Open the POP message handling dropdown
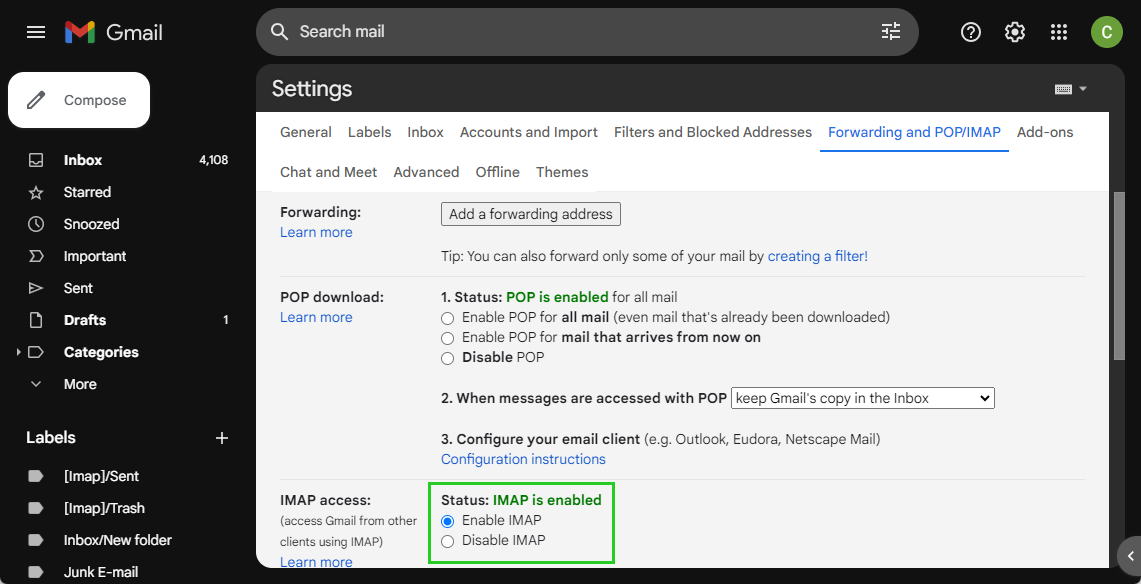 (x=862, y=398)
